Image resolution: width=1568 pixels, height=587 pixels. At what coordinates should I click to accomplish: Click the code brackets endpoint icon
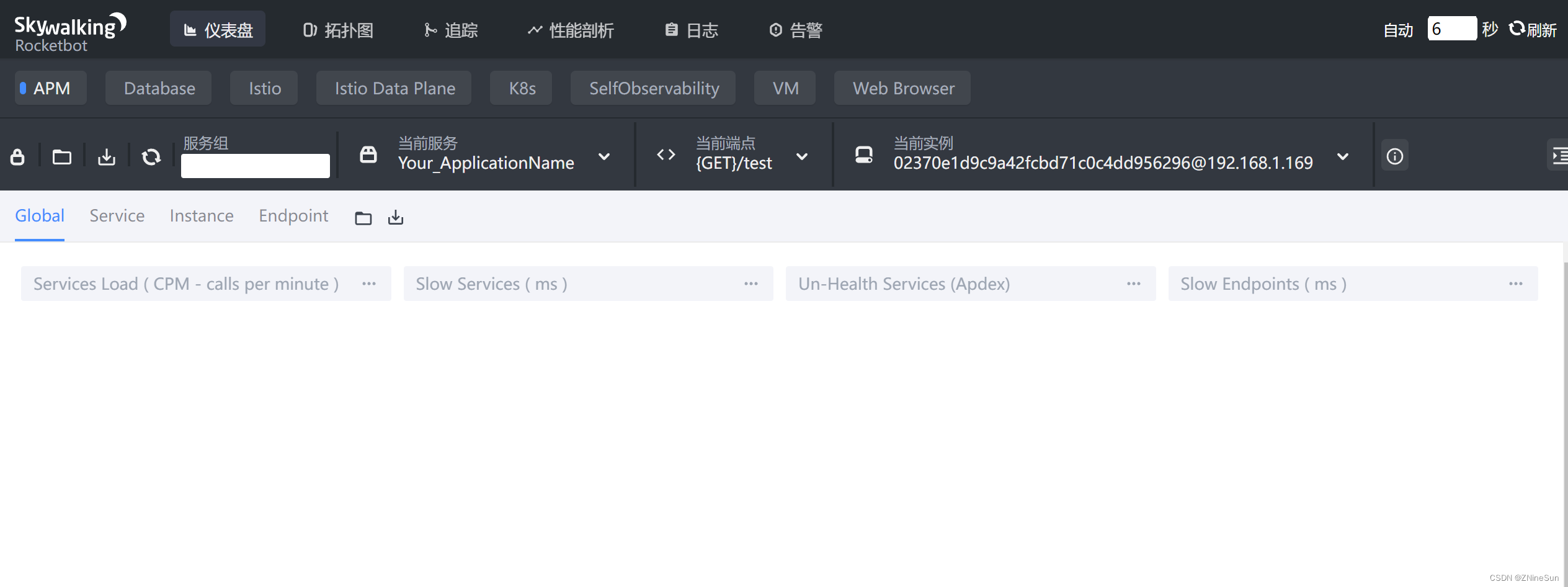click(x=666, y=155)
